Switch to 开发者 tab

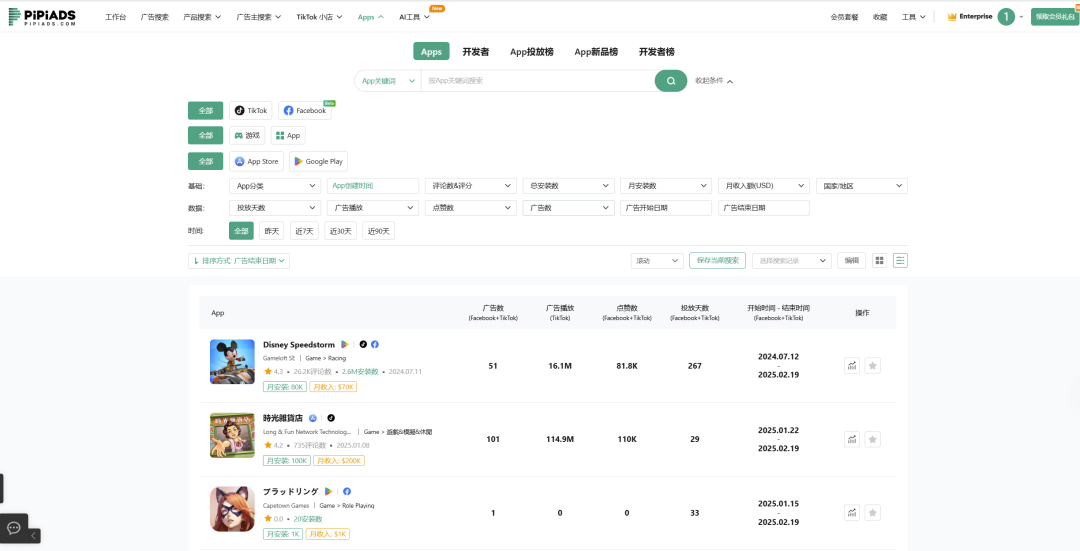point(475,52)
